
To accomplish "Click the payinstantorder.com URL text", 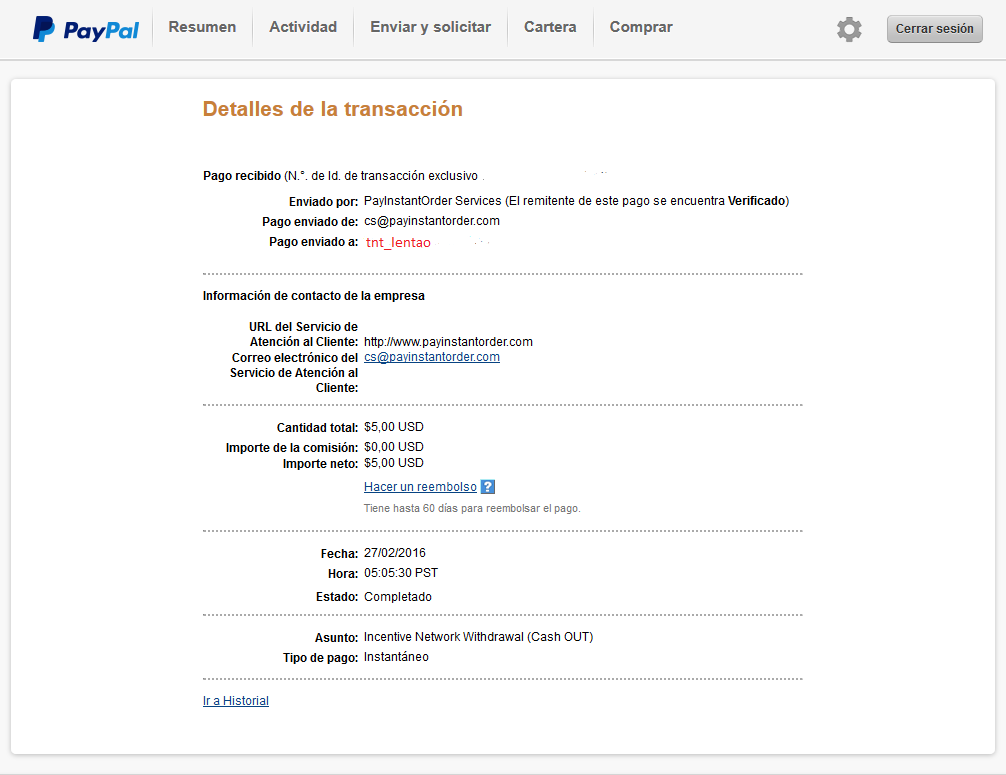I will click(448, 342).
